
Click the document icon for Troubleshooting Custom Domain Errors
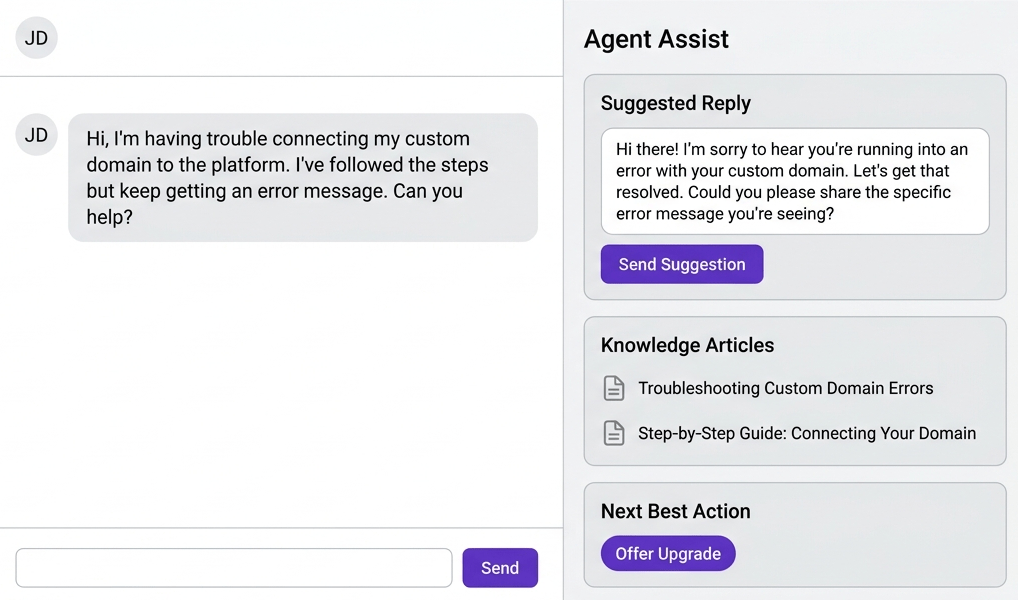614,388
